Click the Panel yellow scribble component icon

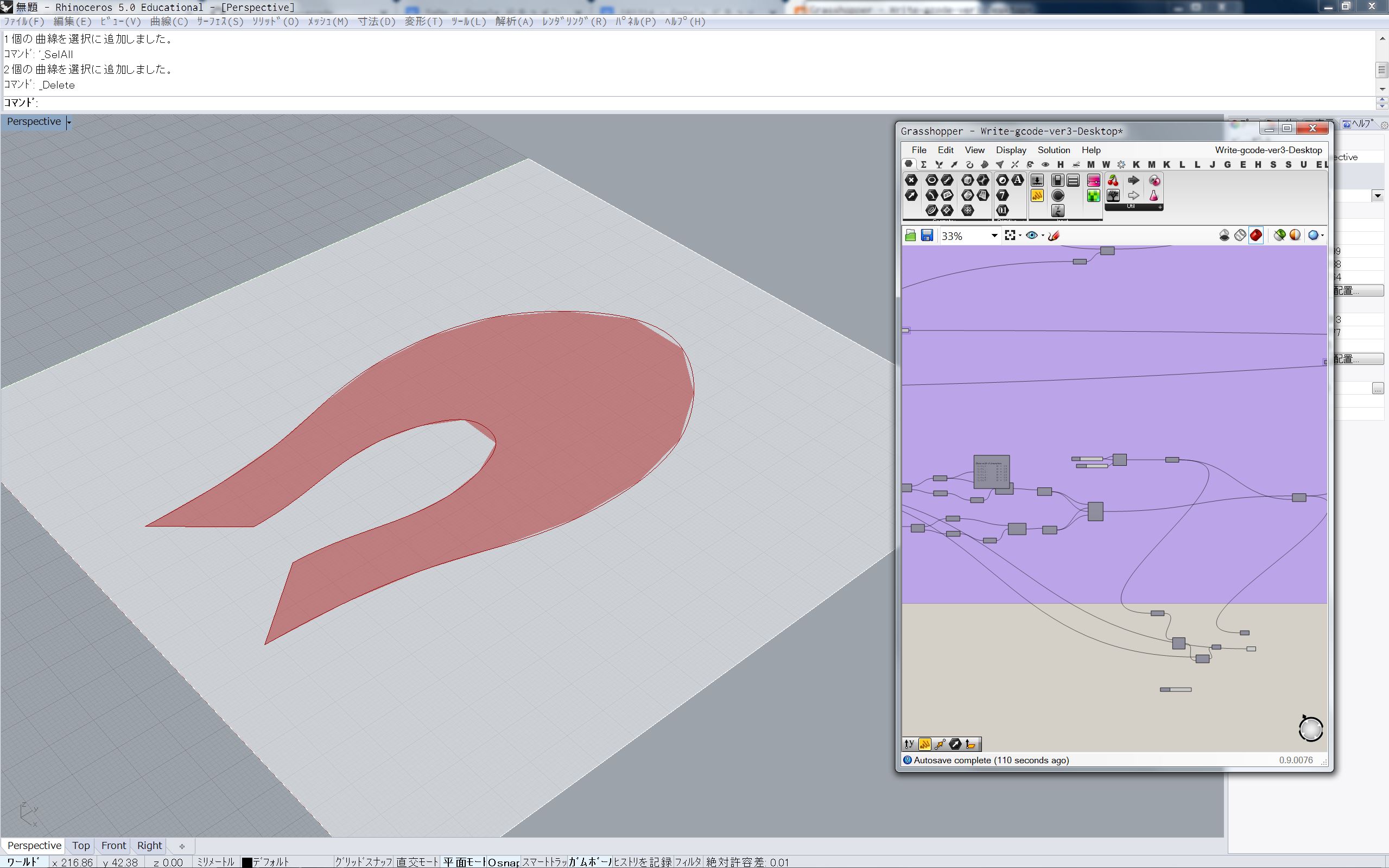tap(1037, 196)
